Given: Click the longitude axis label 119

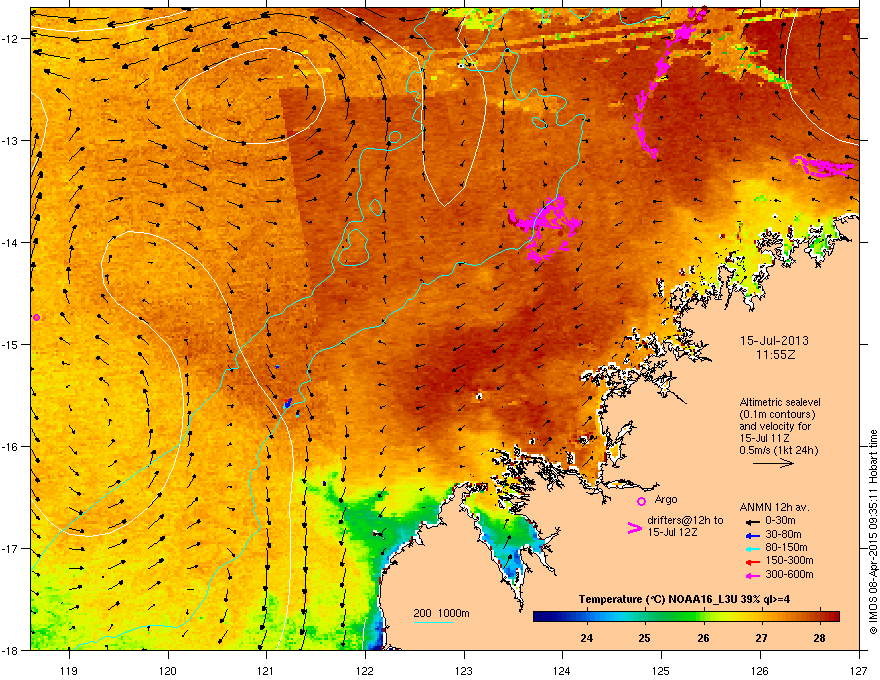Looking at the screenshot, I should click(x=69, y=671).
